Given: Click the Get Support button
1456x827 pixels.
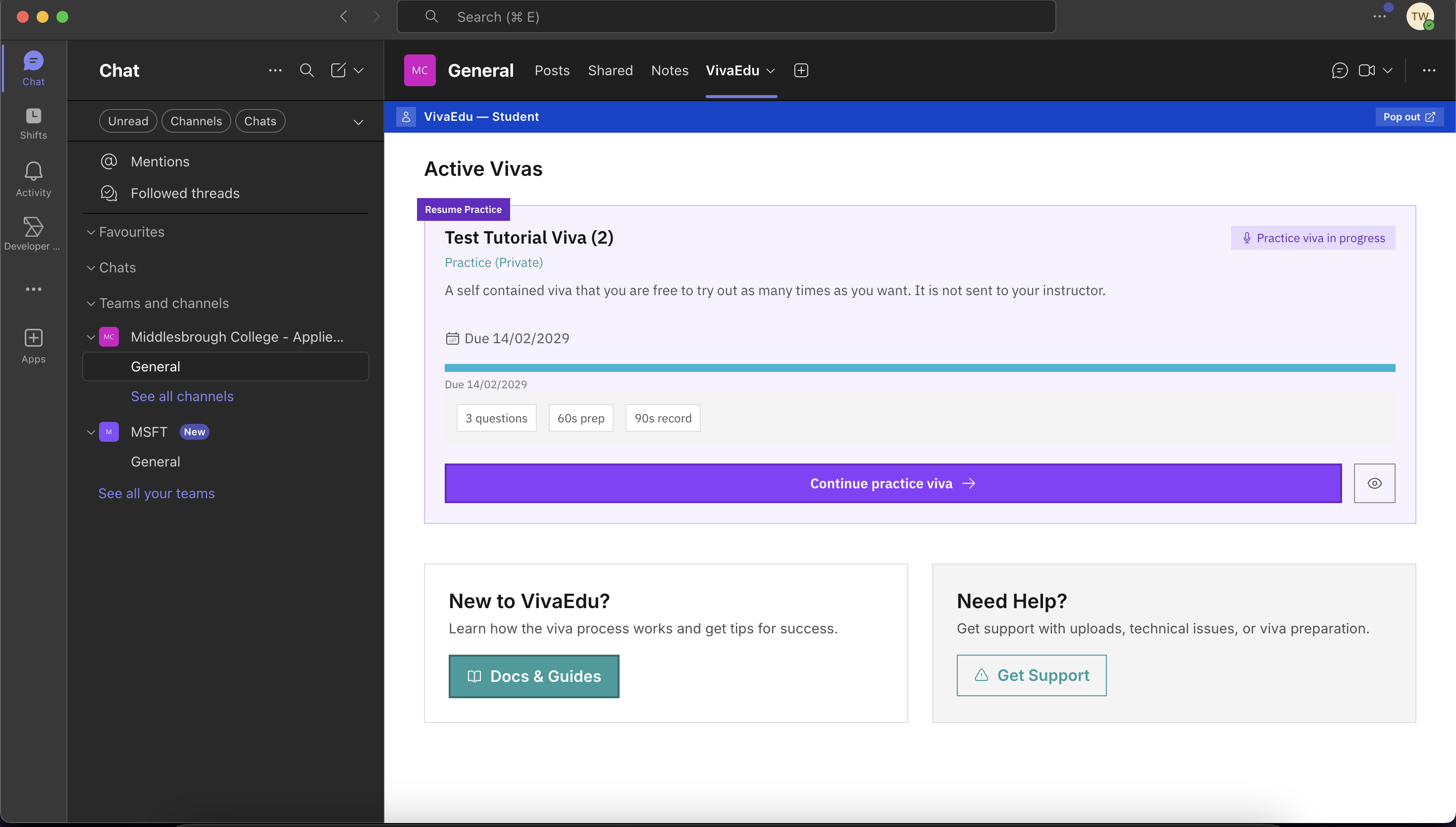Looking at the screenshot, I should click(1031, 675).
